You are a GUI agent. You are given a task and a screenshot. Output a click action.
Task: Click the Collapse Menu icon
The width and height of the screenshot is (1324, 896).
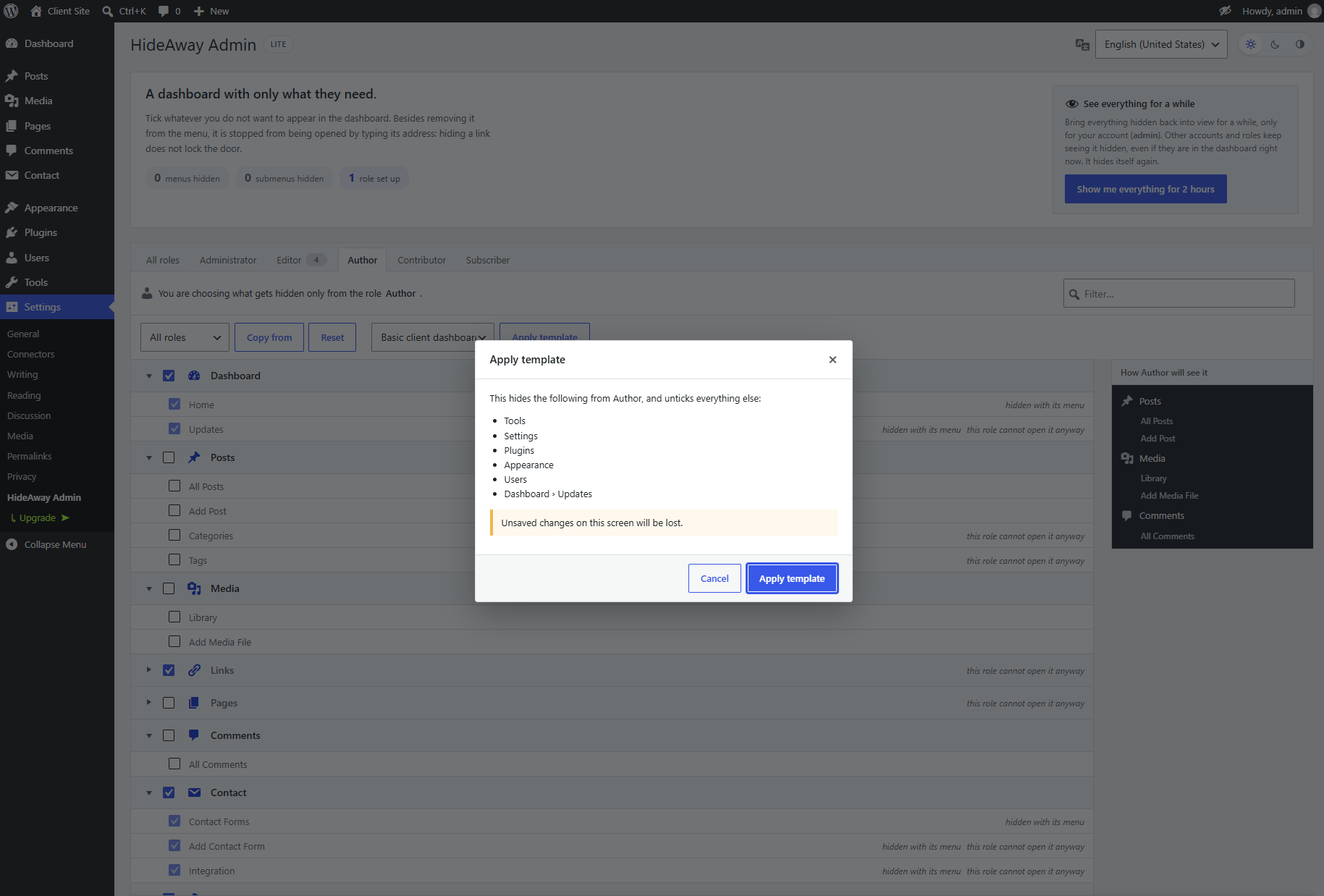click(x=12, y=544)
